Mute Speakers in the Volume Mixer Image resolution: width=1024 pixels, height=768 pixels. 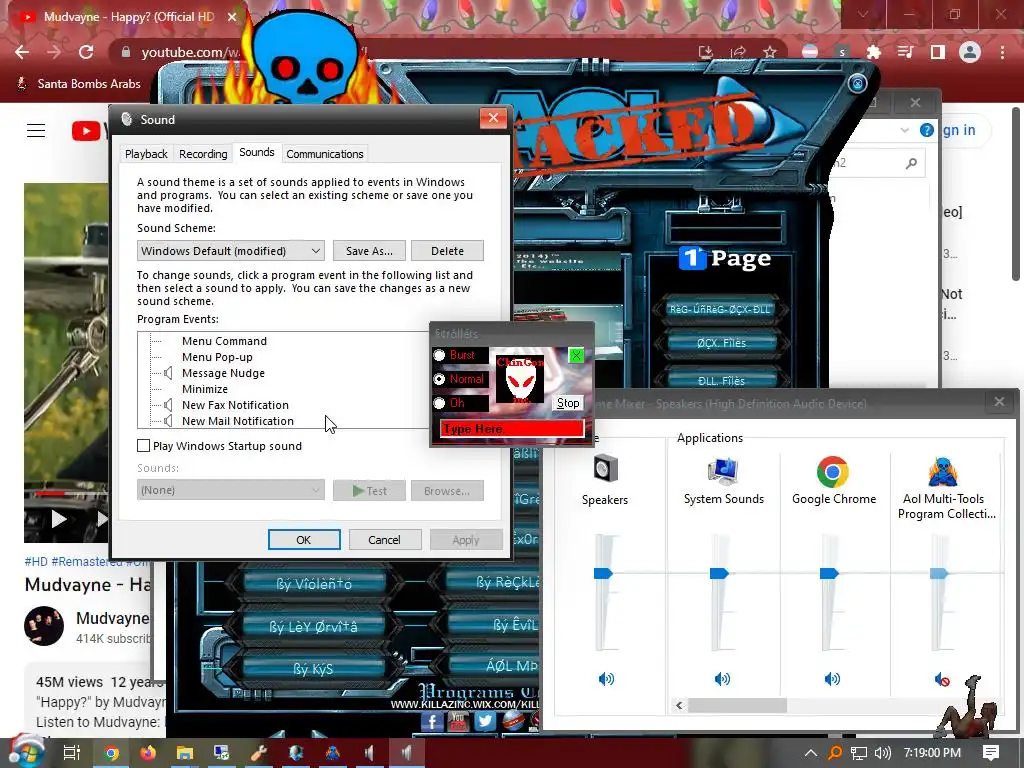coord(606,679)
